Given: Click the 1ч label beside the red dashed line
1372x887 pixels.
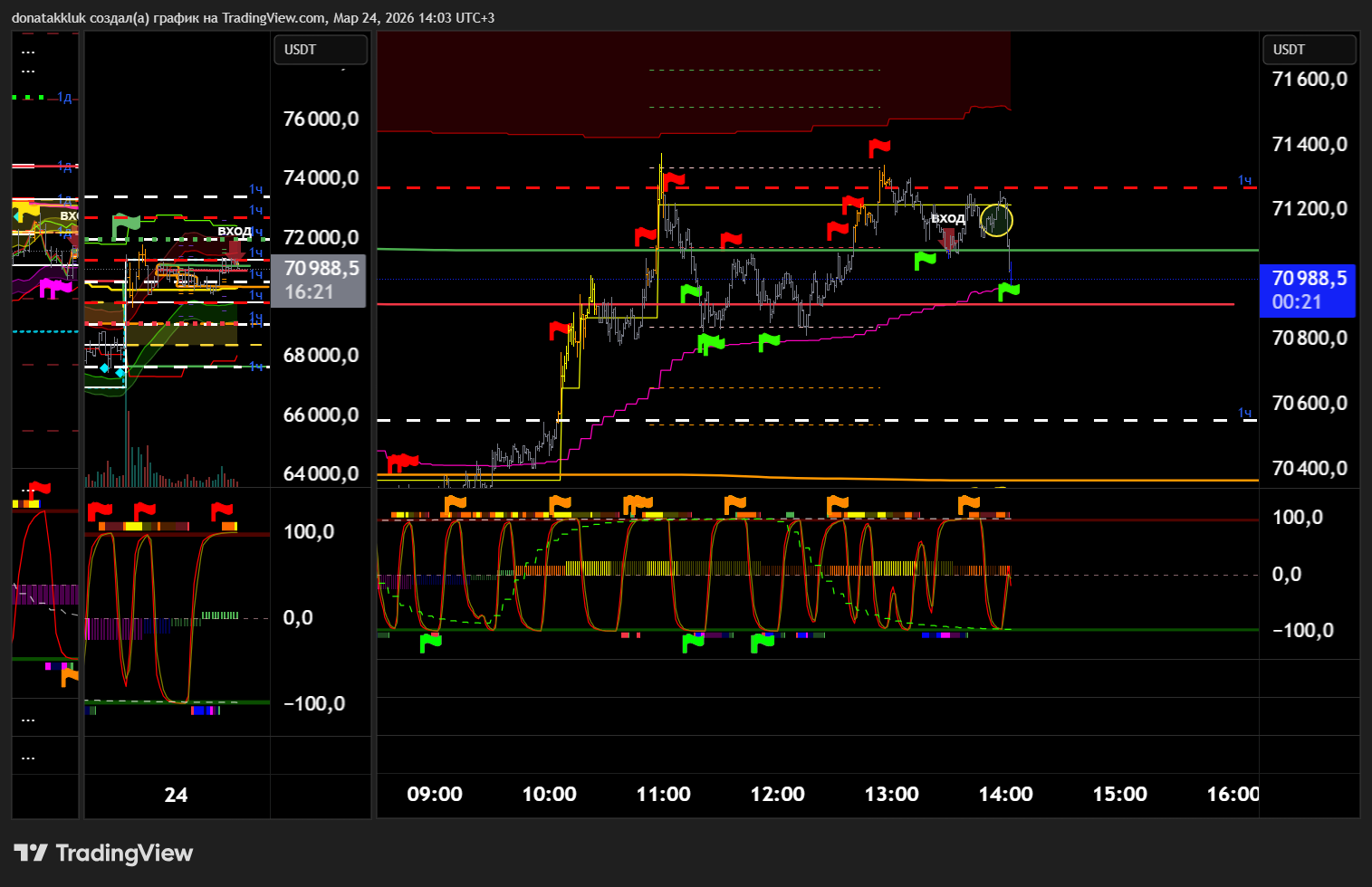Looking at the screenshot, I should click(1245, 181).
